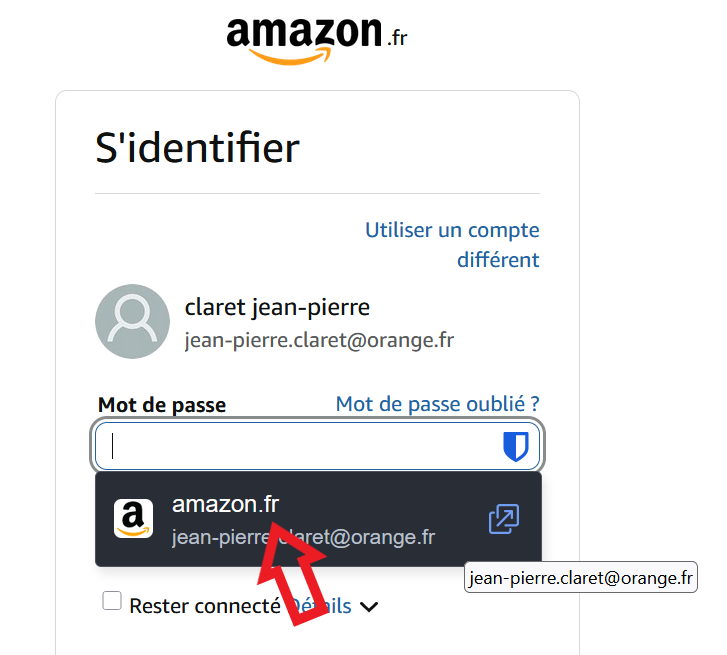Open the Mot de passe oublié link
The height and width of the screenshot is (655, 727).
[x=437, y=404]
